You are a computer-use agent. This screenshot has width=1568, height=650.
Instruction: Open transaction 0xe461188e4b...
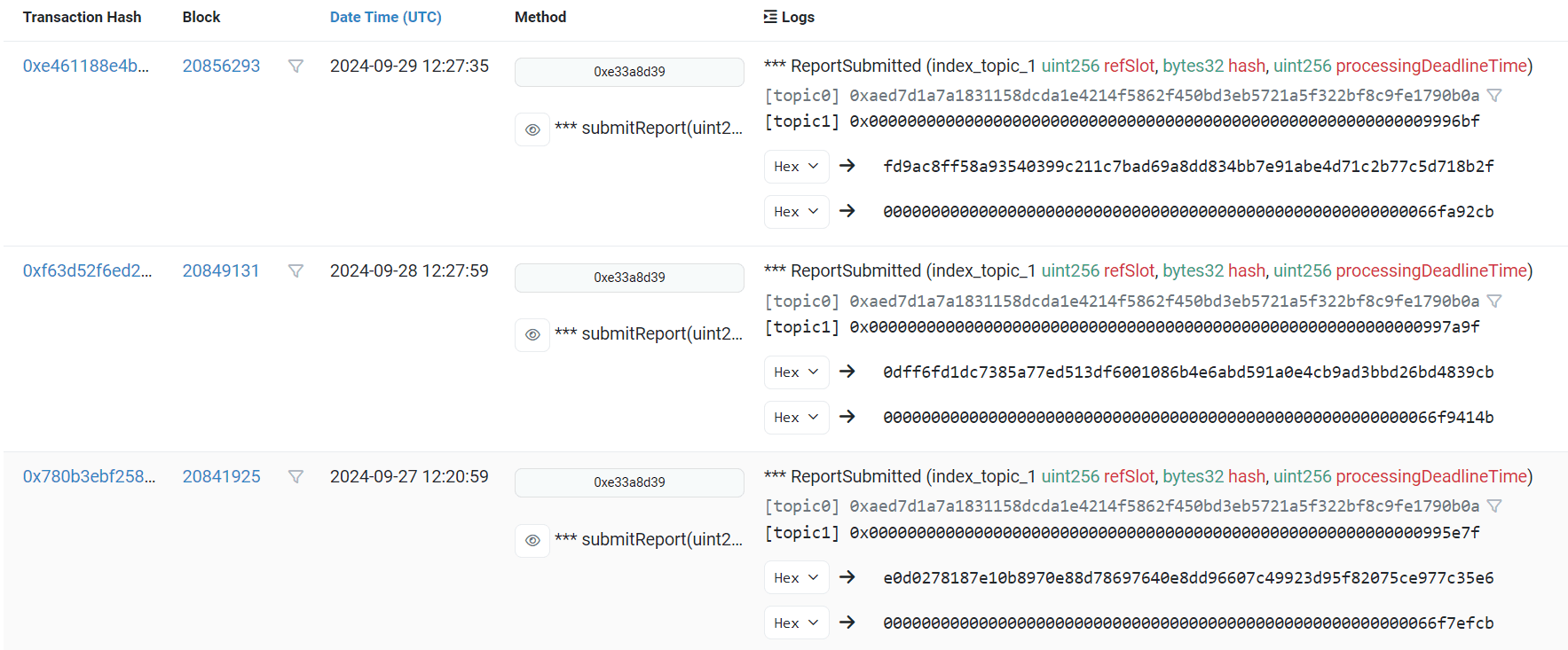86,67
